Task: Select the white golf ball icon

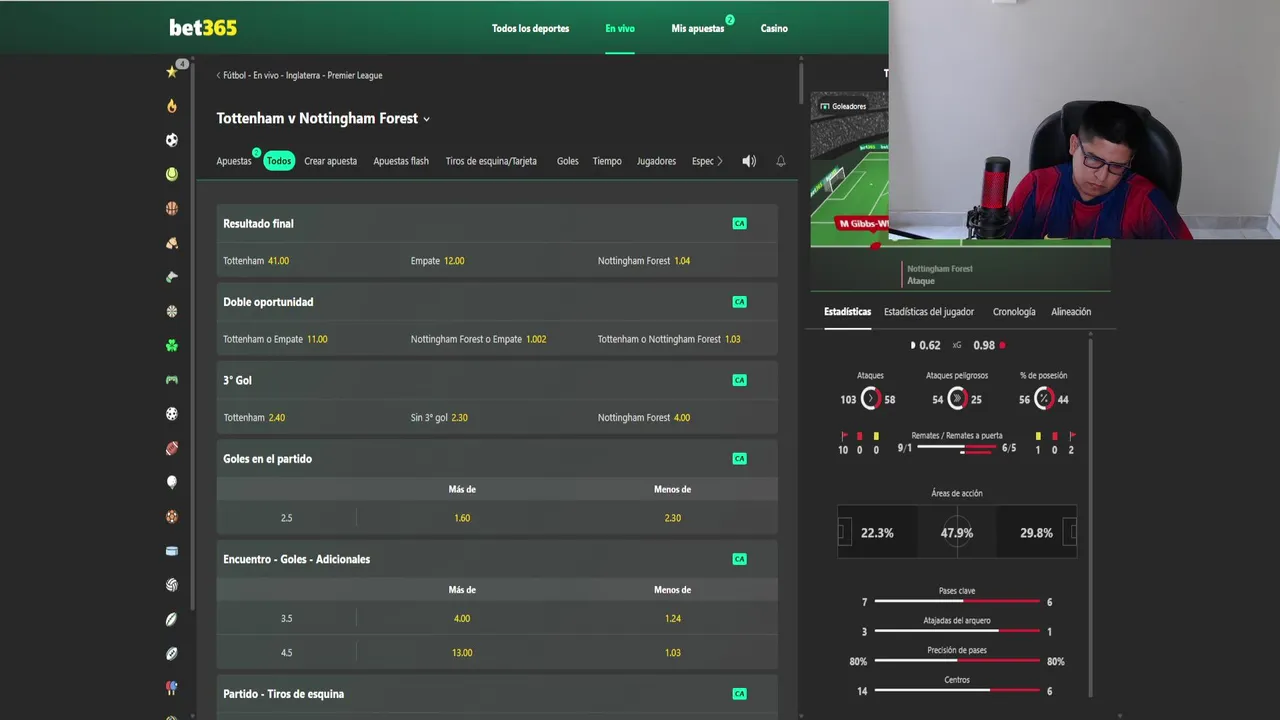Action: [172, 483]
